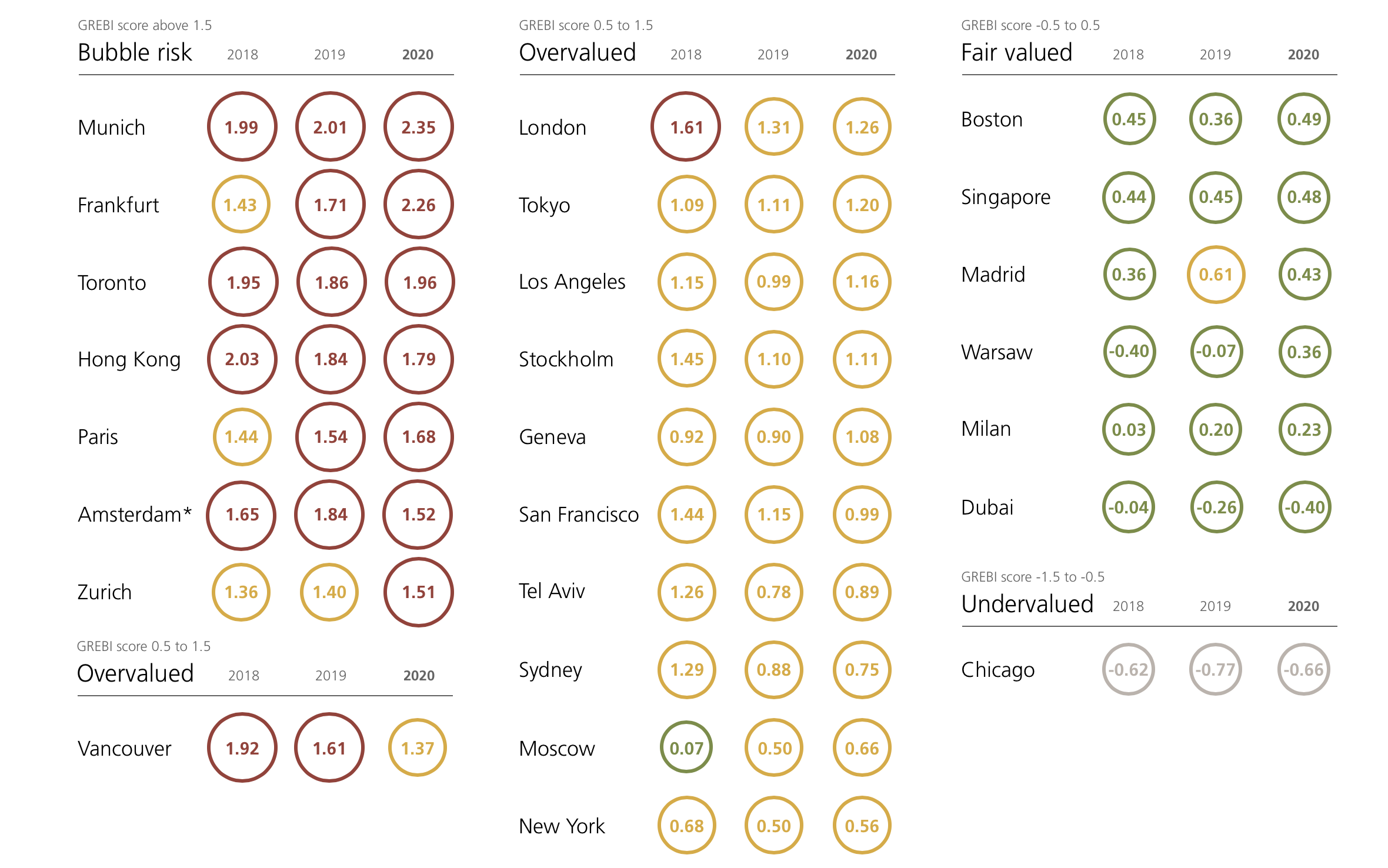Select Frankfurt's 2018 yellow circle 1.43
This screenshot has height=868, width=1388.
(241, 205)
